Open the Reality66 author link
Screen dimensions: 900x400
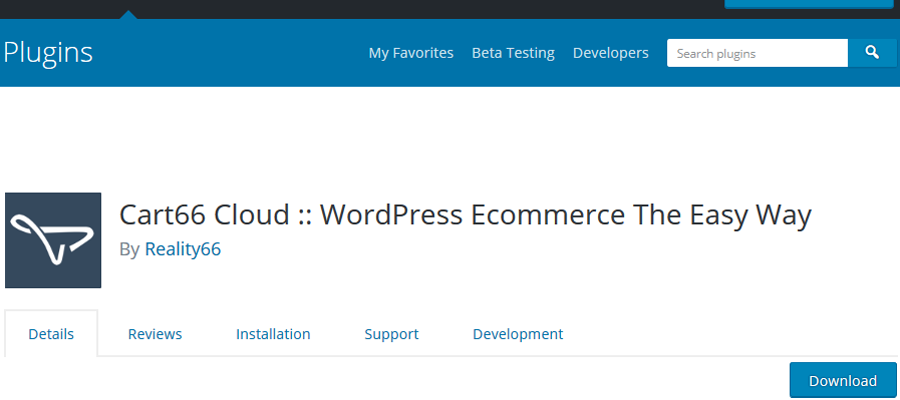tap(183, 250)
